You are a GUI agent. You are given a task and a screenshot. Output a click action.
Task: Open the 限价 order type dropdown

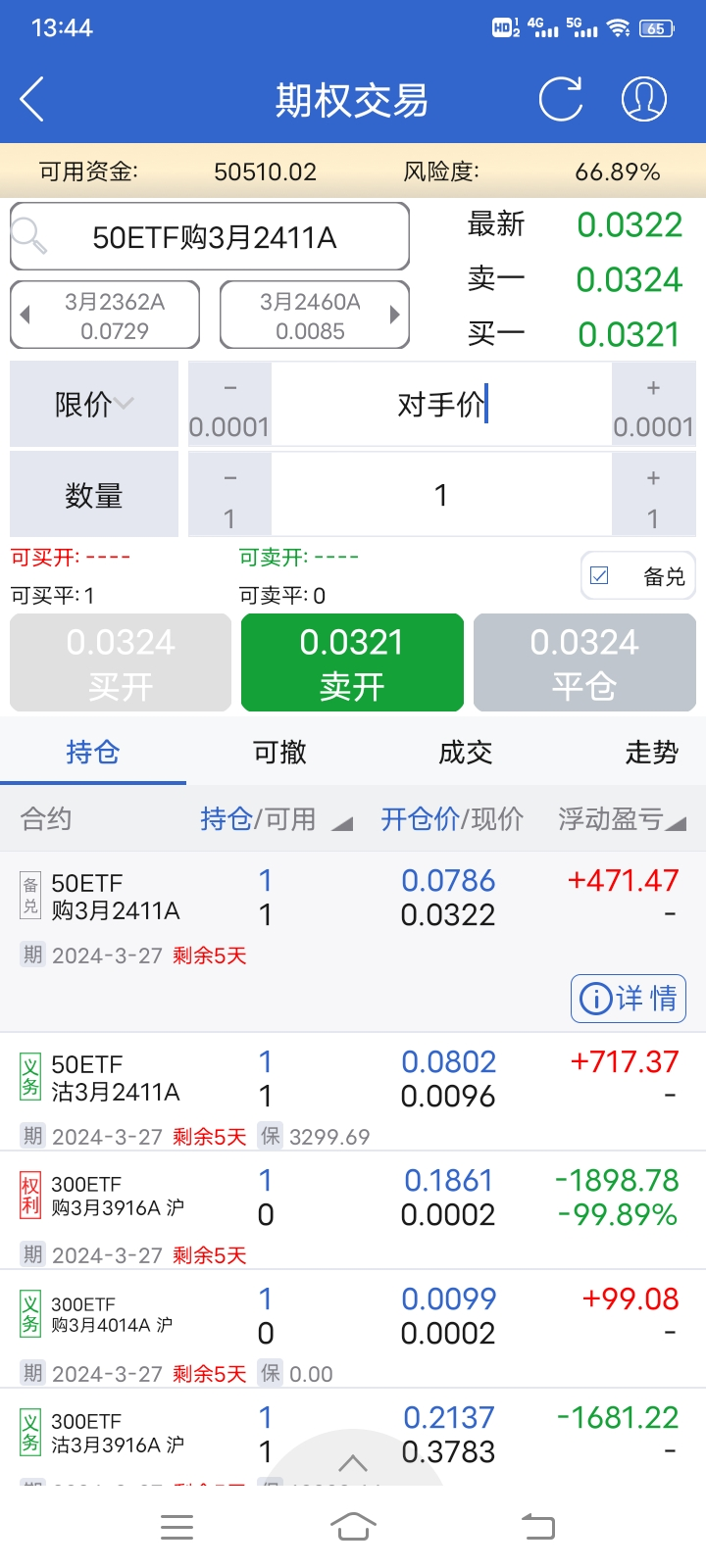point(94,404)
